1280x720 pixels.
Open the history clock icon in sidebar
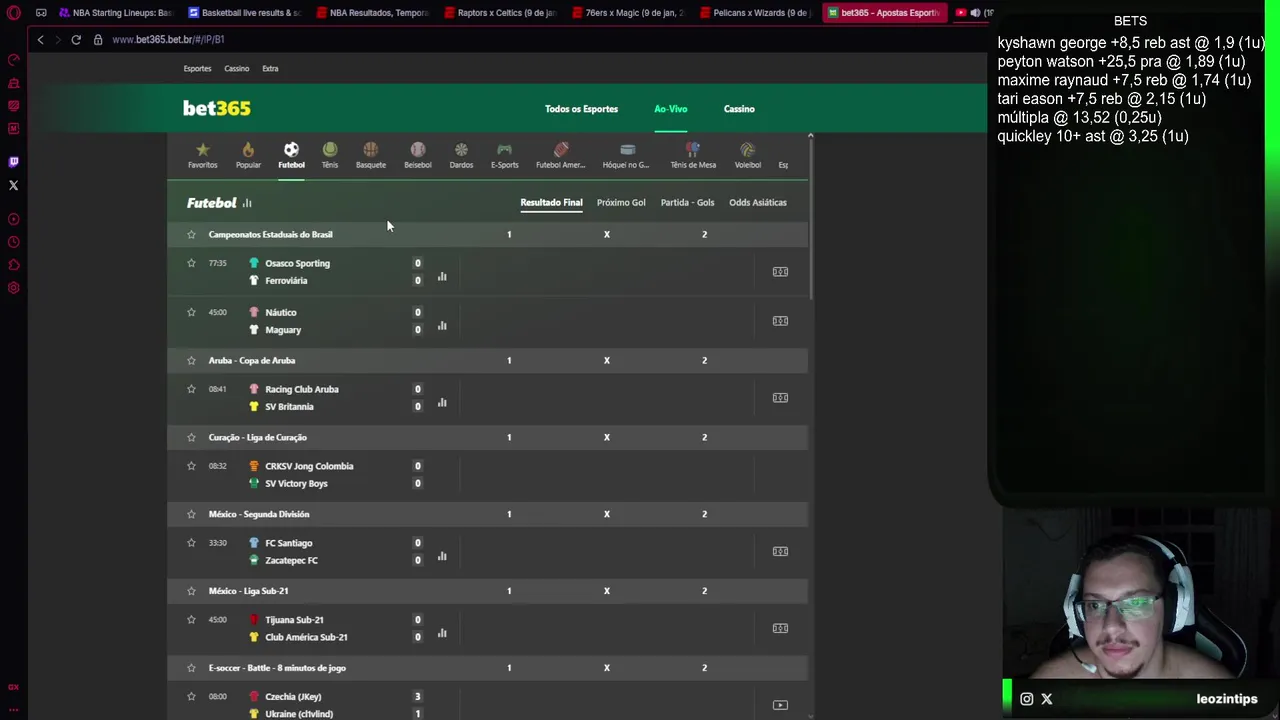(13, 242)
